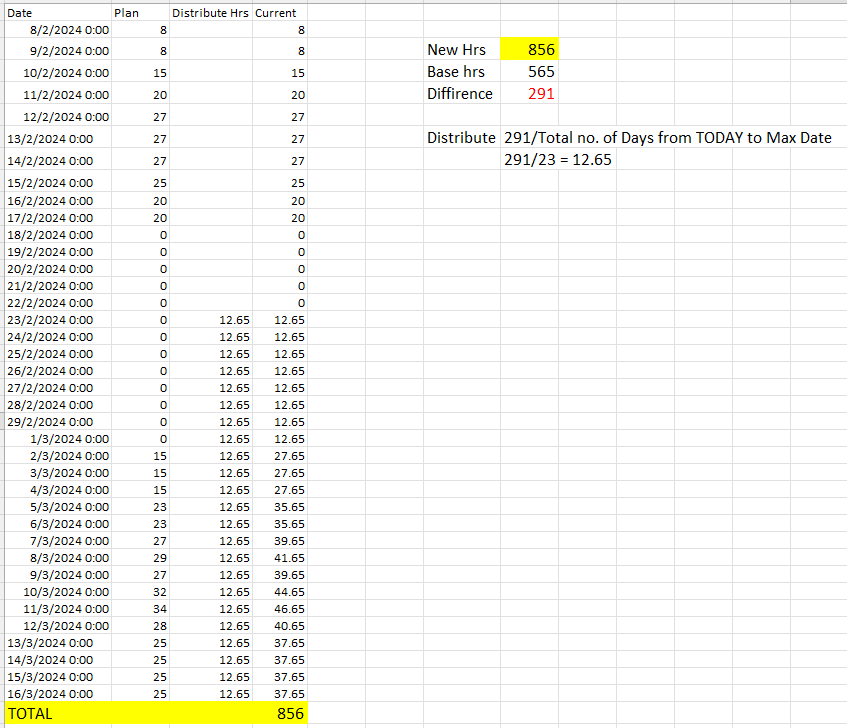Click the Plan value 29 for 8/3/2024
This screenshot has height=728, width=847.
point(140,558)
